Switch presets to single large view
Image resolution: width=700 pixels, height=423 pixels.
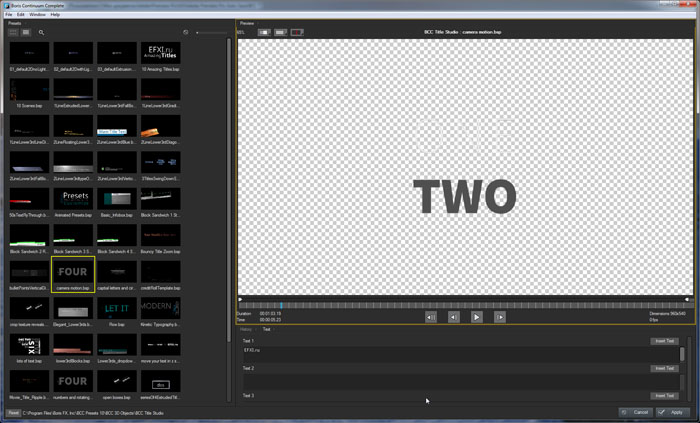(x=26, y=33)
